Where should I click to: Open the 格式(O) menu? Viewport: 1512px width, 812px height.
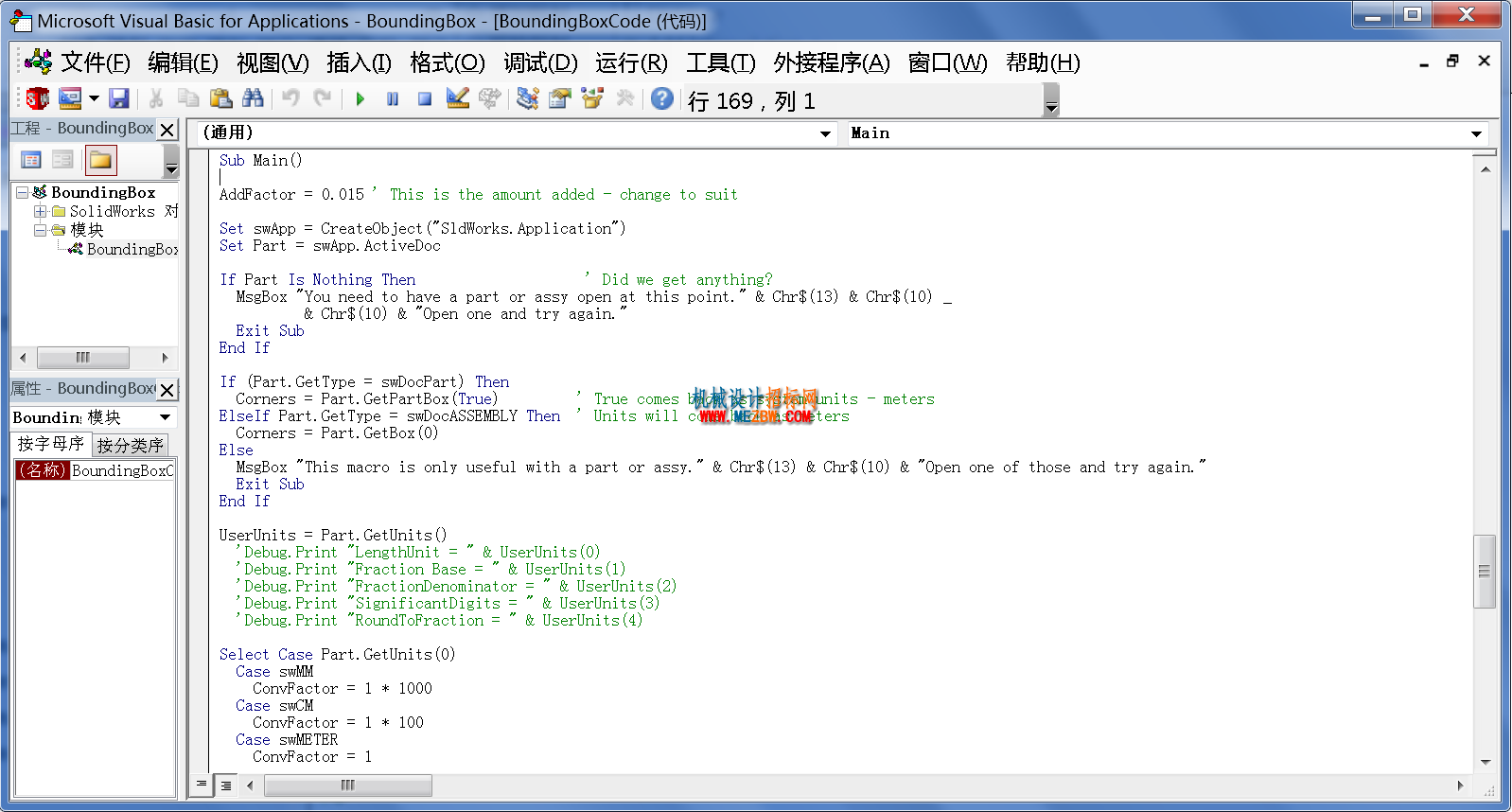click(x=448, y=62)
